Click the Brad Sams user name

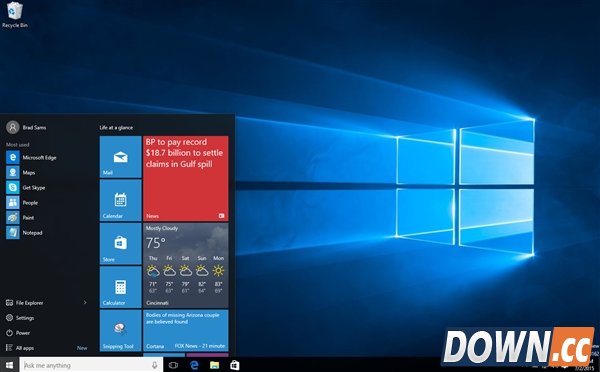[34, 127]
